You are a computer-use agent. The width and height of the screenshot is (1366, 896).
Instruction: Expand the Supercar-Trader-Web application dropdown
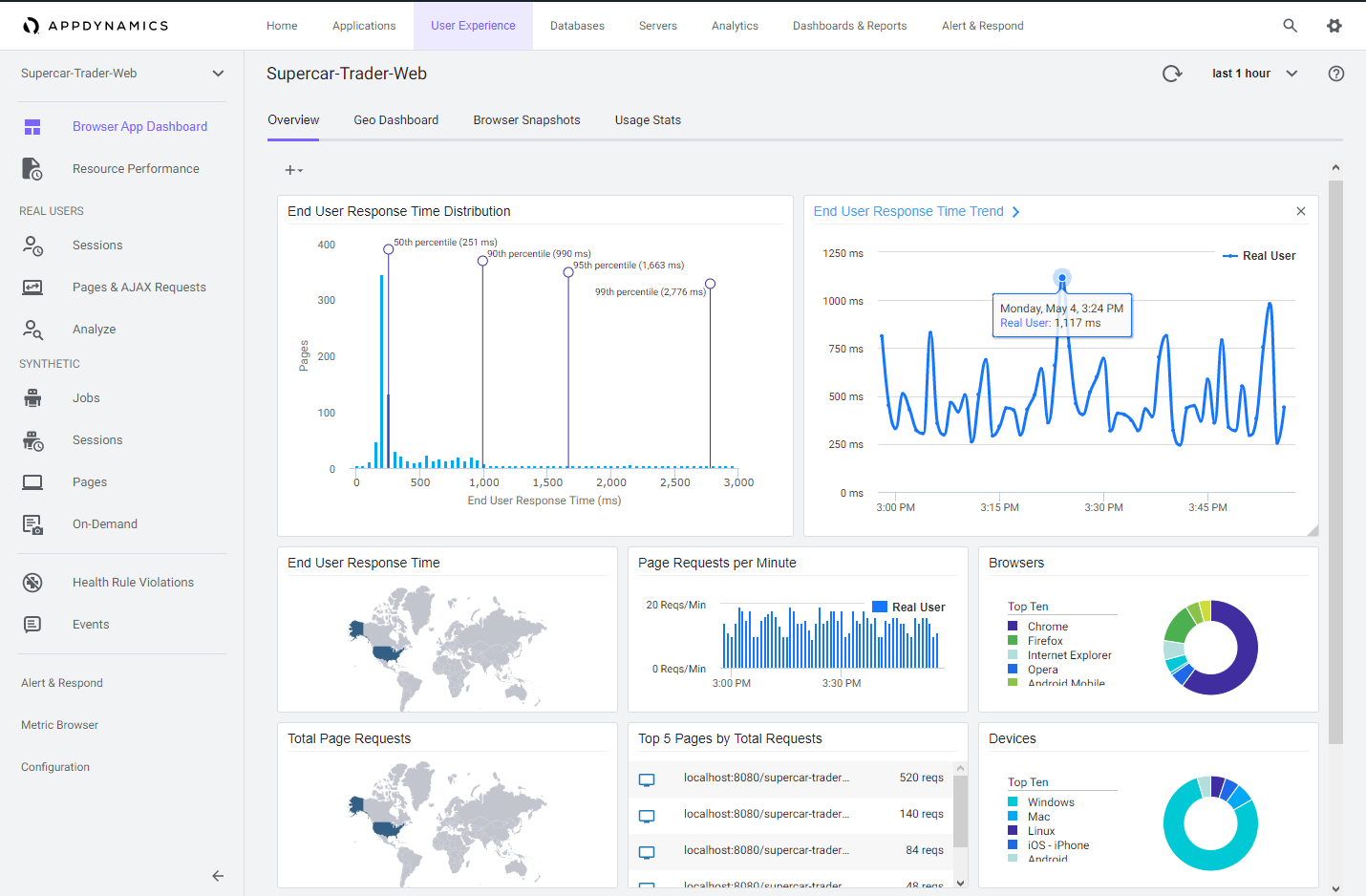218,74
